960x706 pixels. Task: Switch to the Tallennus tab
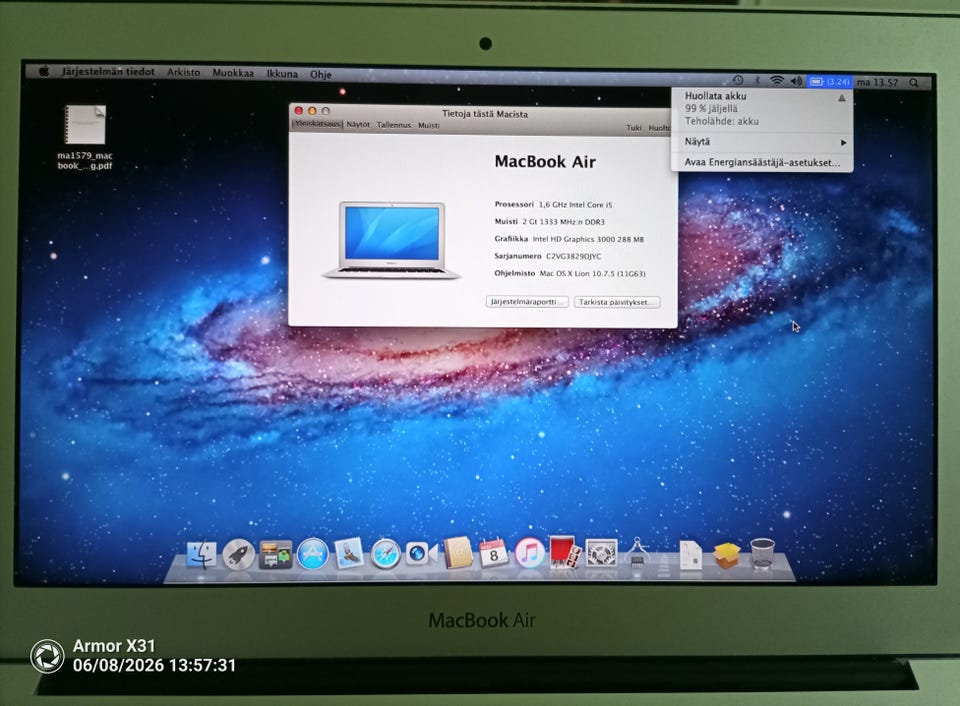[x=394, y=125]
